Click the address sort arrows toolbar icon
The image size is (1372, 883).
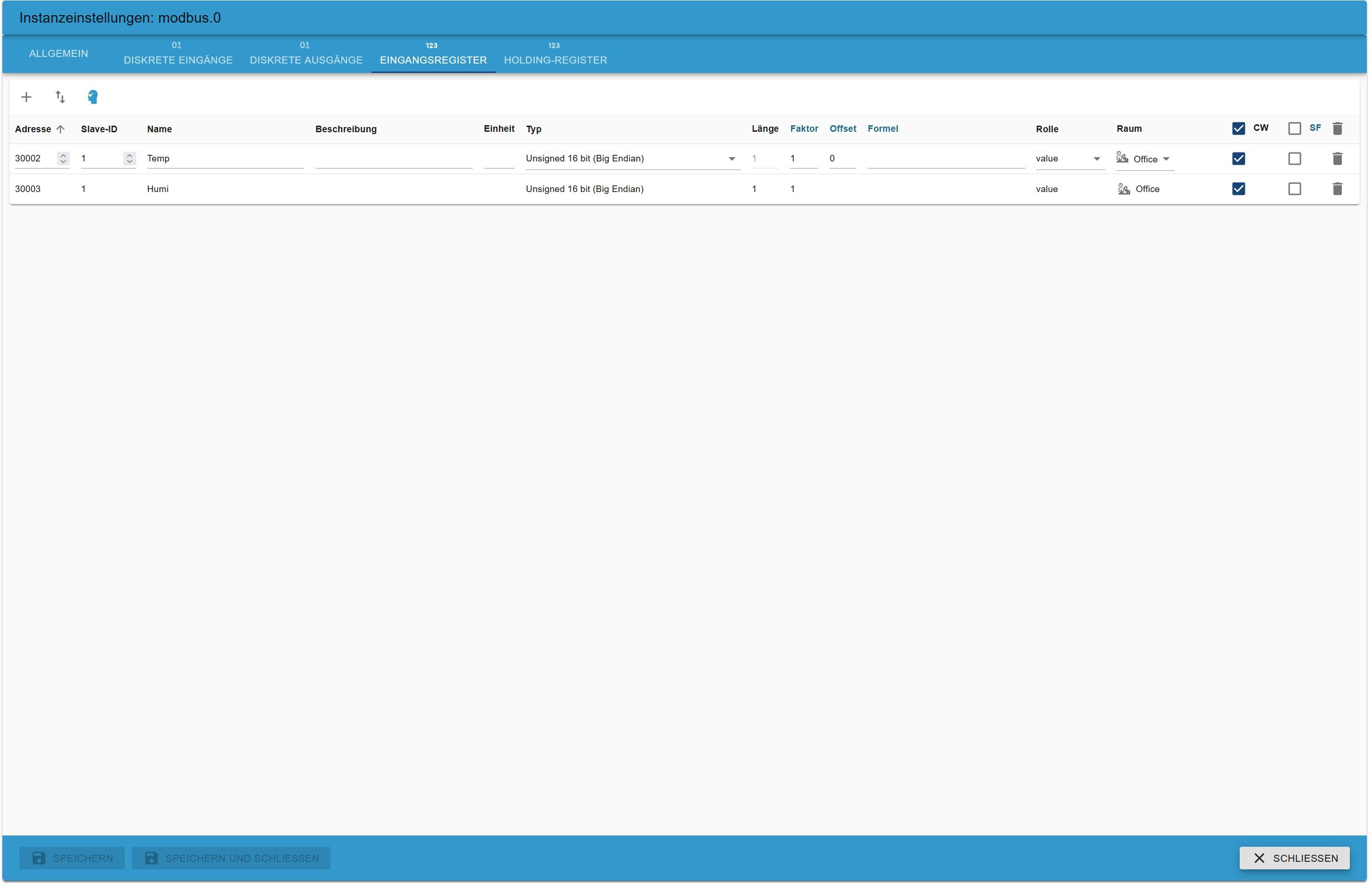tap(60, 97)
